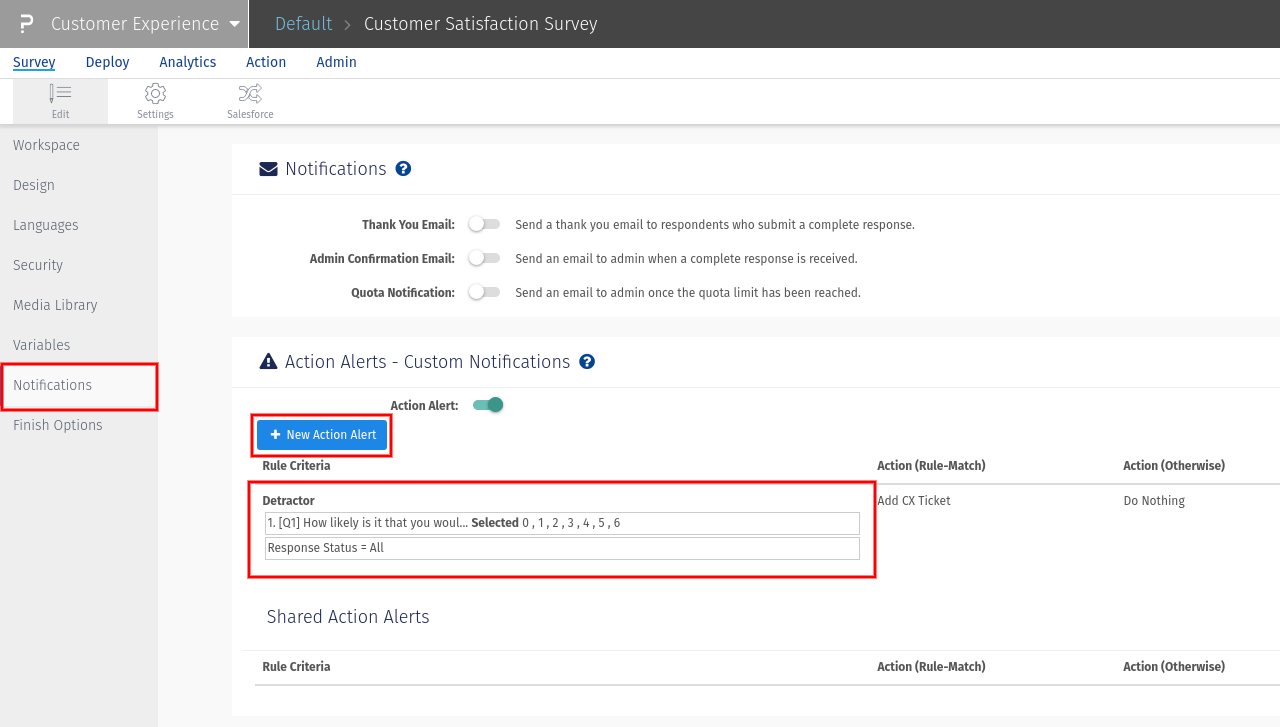Select Finish Options in the sidebar
Screen dimensions: 1280x727
click(58, 425)
